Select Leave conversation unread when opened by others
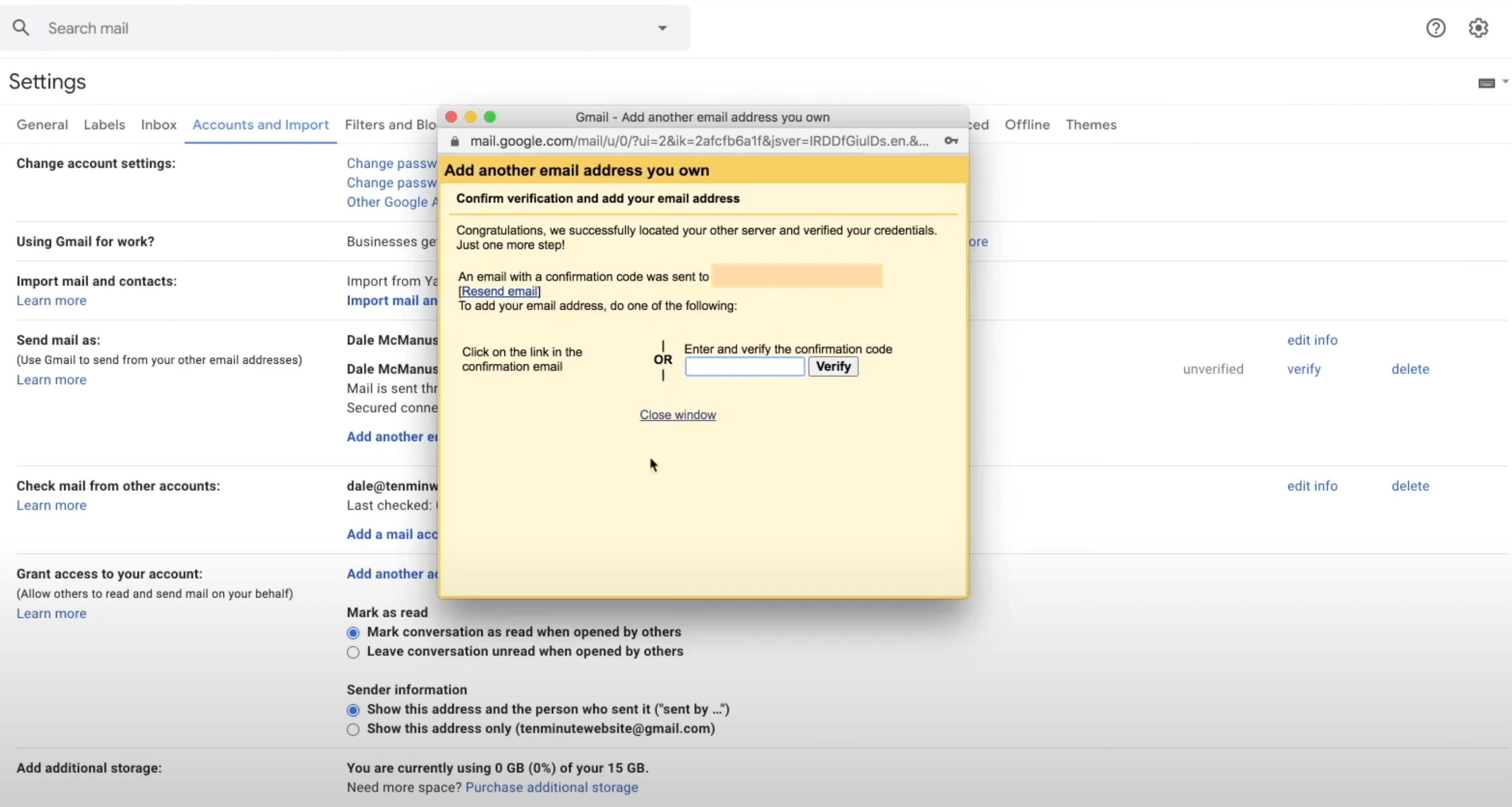1512x807 pixels. click(353, 652)
